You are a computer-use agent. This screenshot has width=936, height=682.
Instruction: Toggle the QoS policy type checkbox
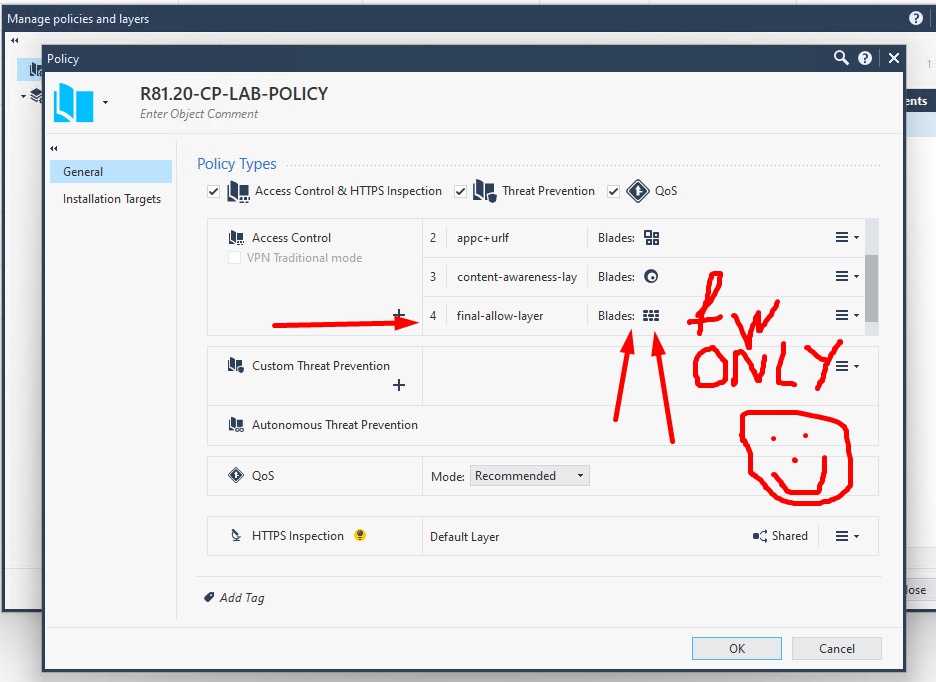(613, 192)
